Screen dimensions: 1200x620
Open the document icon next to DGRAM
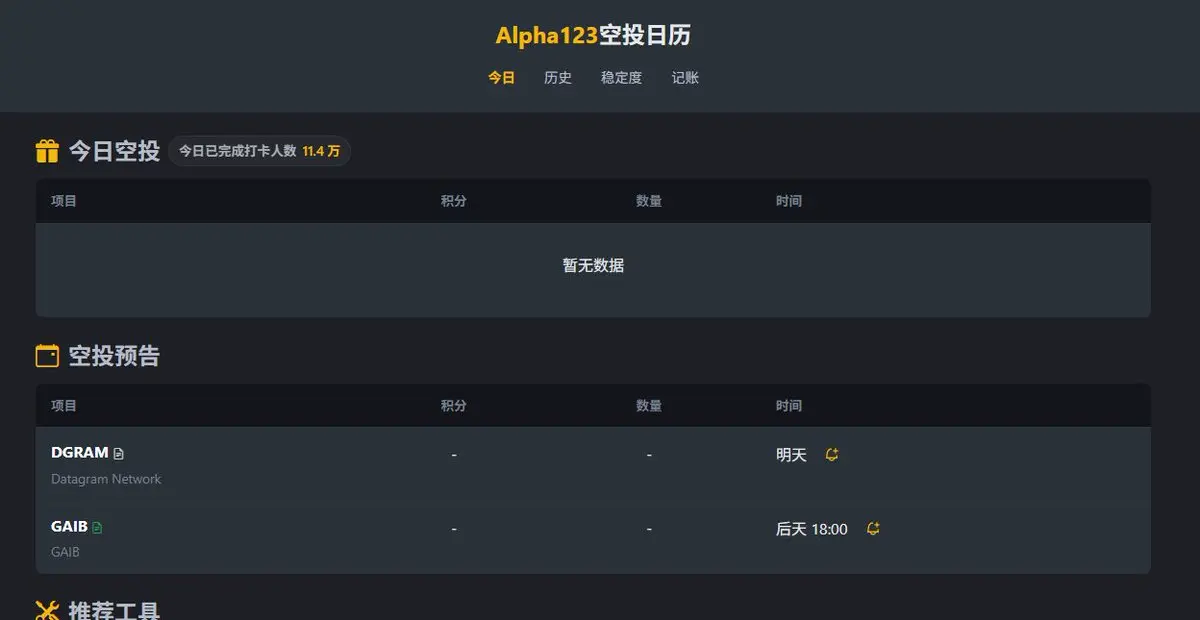tap(119, 454)
